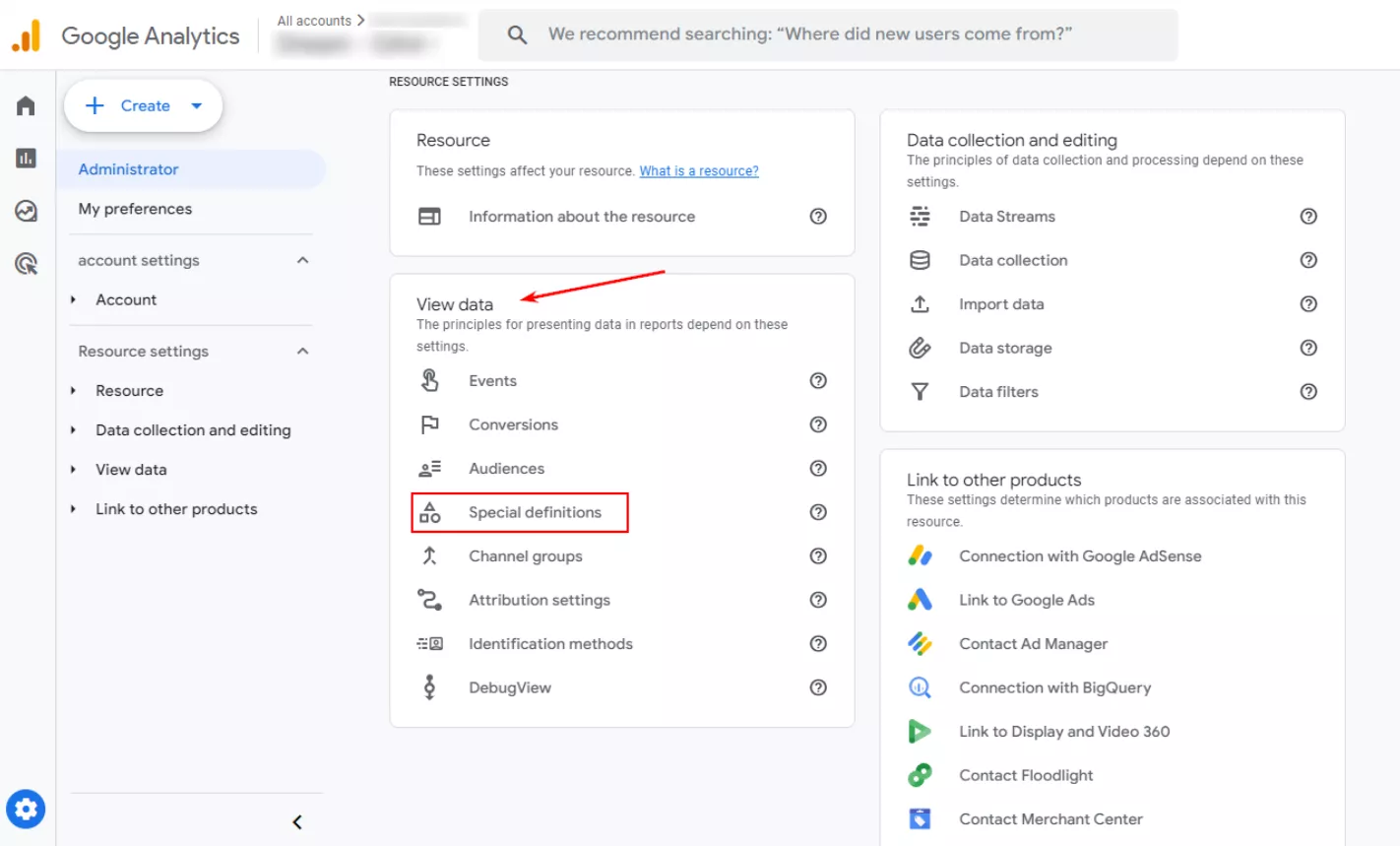This screenshot has width=1400, height=846.
Task: Expand Data collection and editing tree arrow
Action: [73, 430]
